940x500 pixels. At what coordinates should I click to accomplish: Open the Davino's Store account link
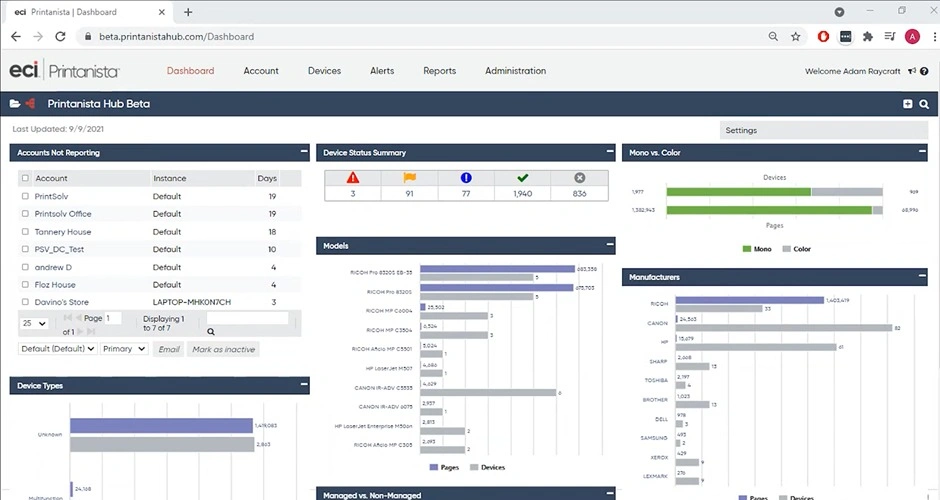(61, 302)
